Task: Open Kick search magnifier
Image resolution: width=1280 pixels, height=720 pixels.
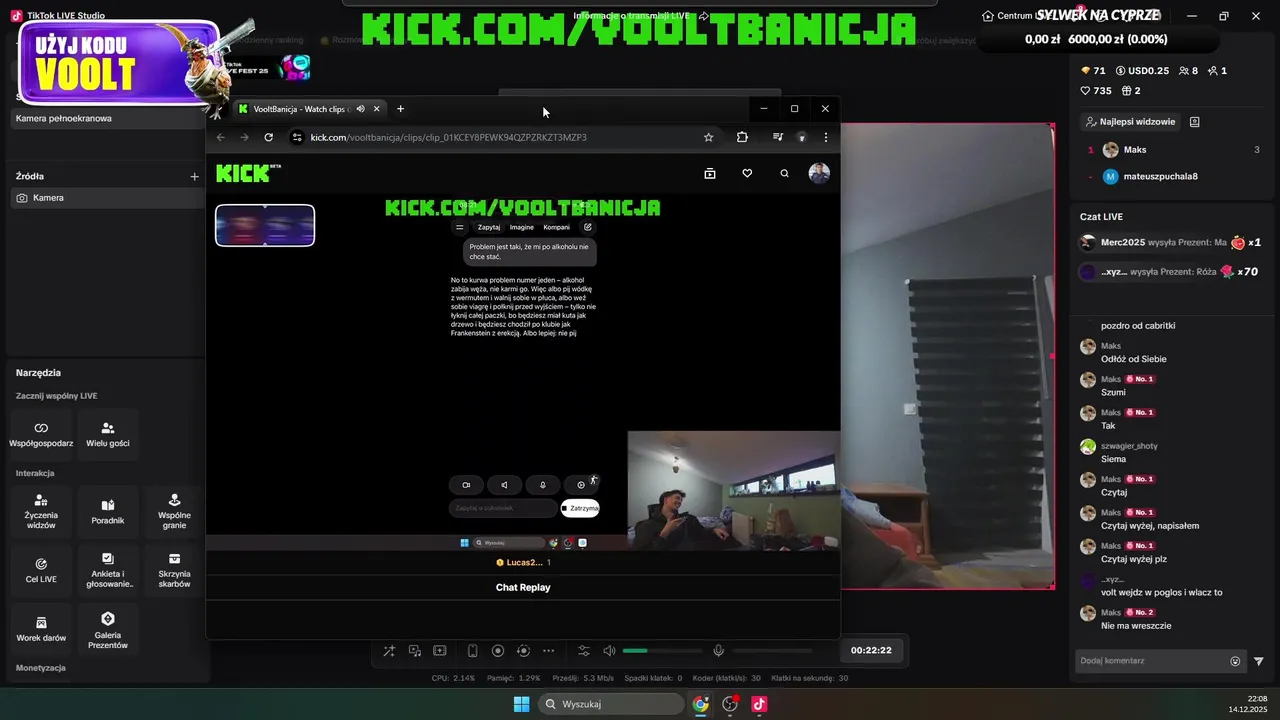Action: tap(784, 173)
